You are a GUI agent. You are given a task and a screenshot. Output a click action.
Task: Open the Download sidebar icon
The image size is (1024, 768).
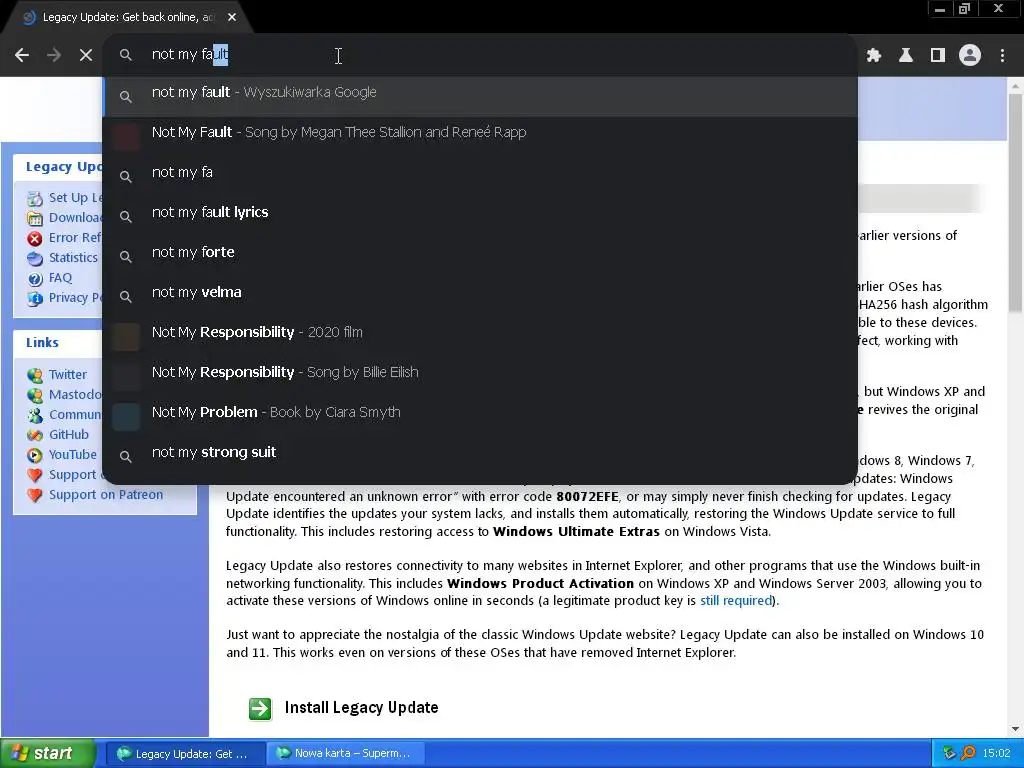click(x=35, y=218)
